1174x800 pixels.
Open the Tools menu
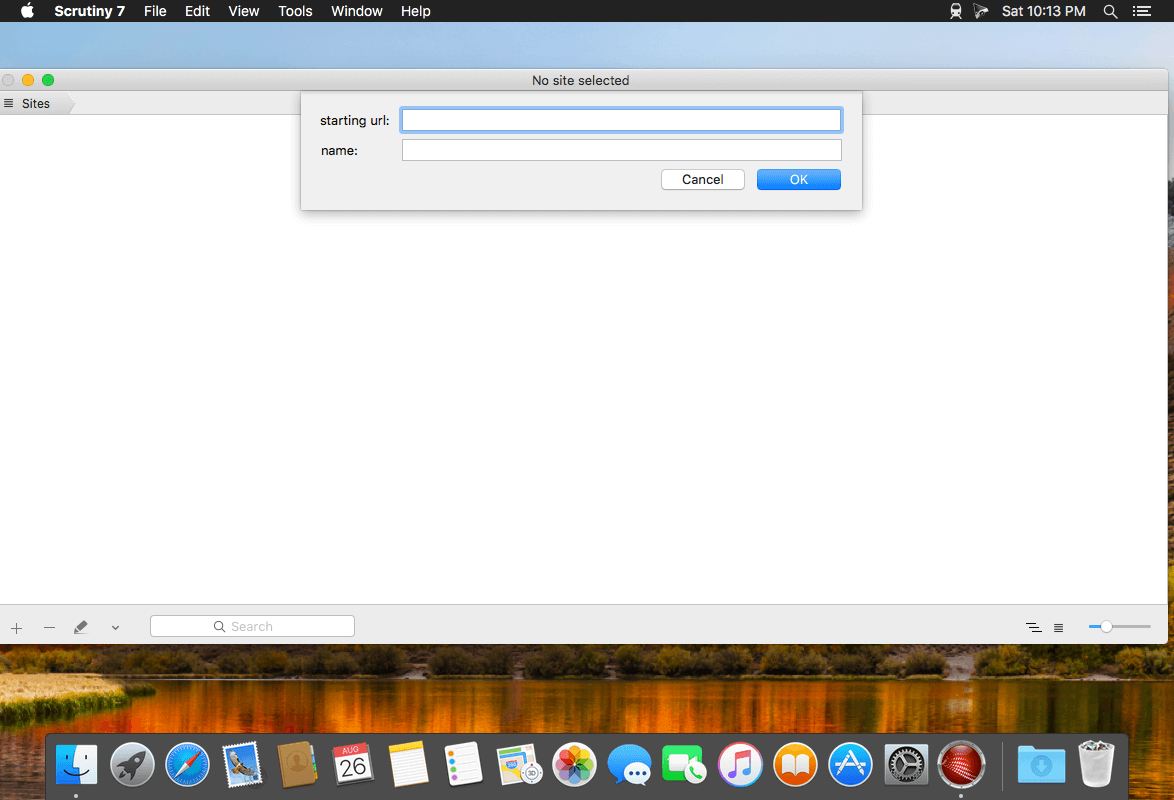pyautogui.click(x=295, y=11)
